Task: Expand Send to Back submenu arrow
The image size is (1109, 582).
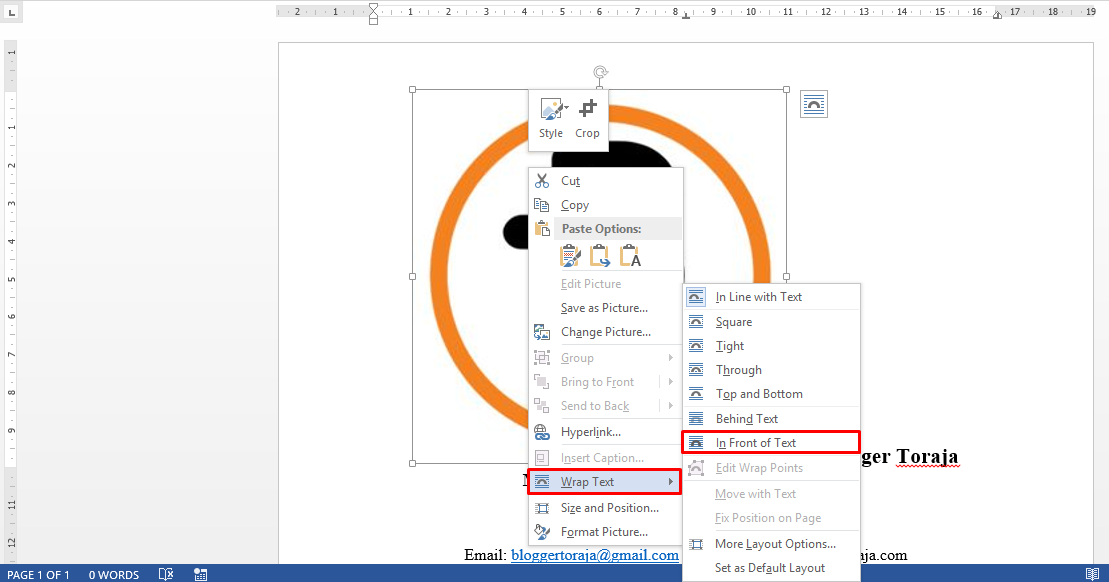Action: coord(670,406)
